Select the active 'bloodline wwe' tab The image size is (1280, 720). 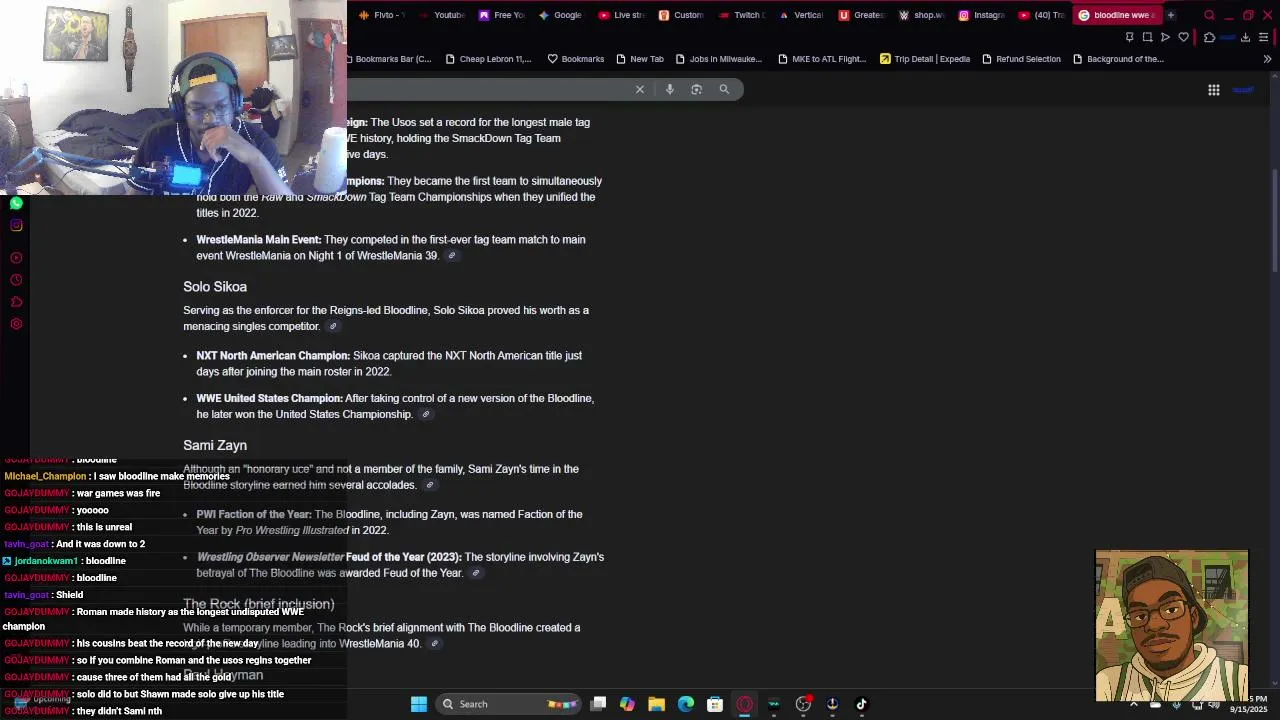click(x=1115, y=15)
